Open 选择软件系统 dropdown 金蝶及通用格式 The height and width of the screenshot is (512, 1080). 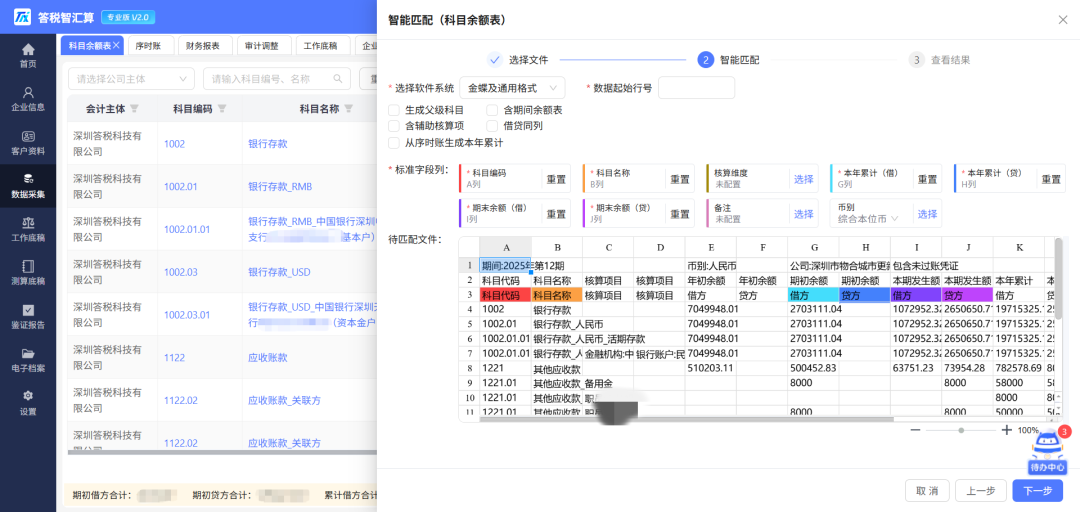[x=512, y=88]
